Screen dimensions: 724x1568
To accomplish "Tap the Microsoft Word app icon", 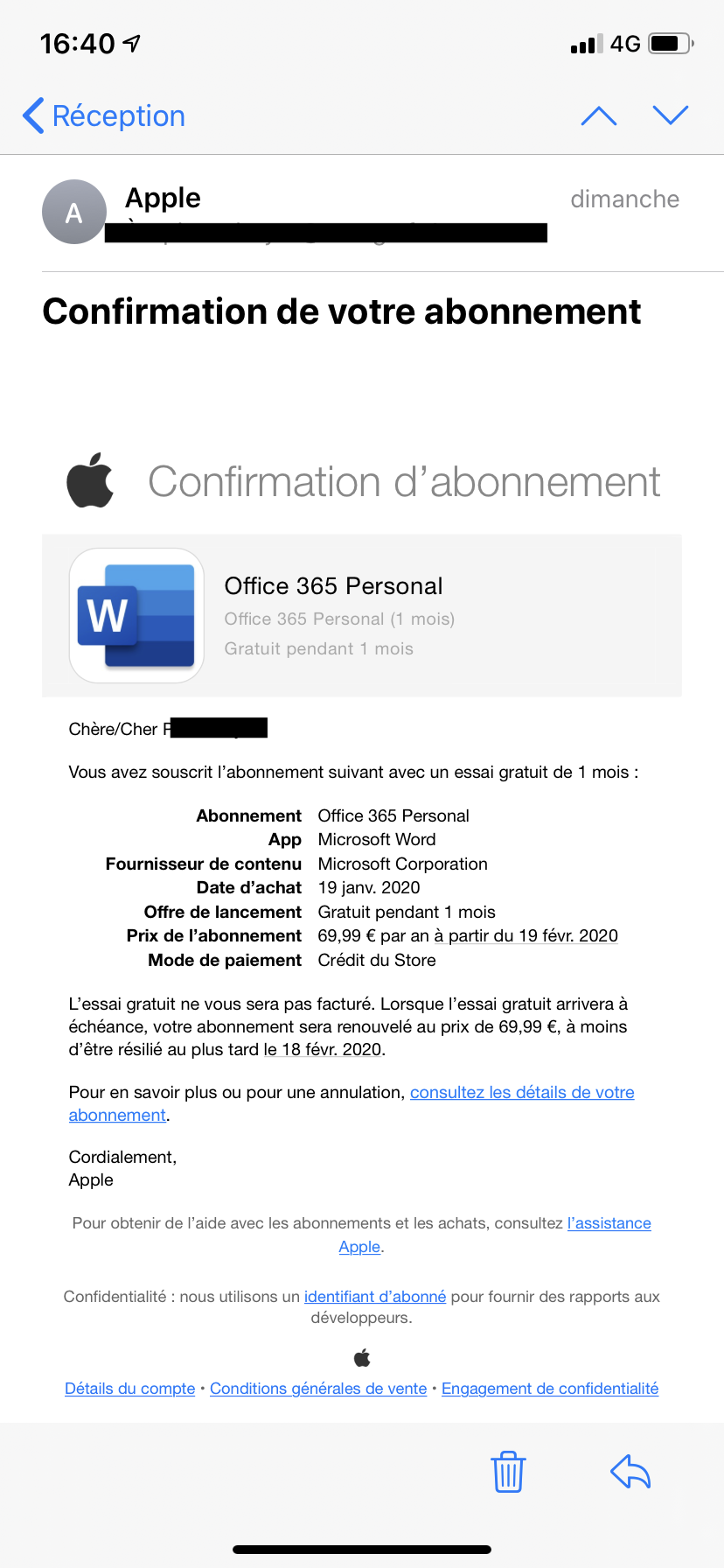I will tap(136, 615).
